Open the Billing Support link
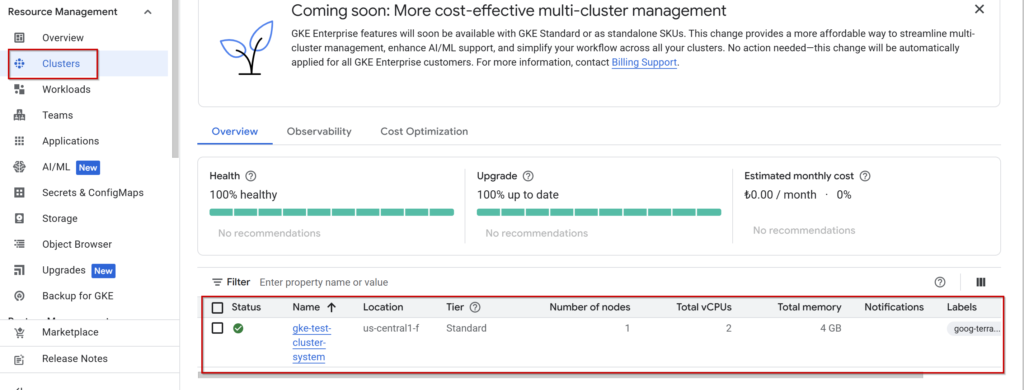Viewport: 1024px width, 390px height. (x=644, y=63)
